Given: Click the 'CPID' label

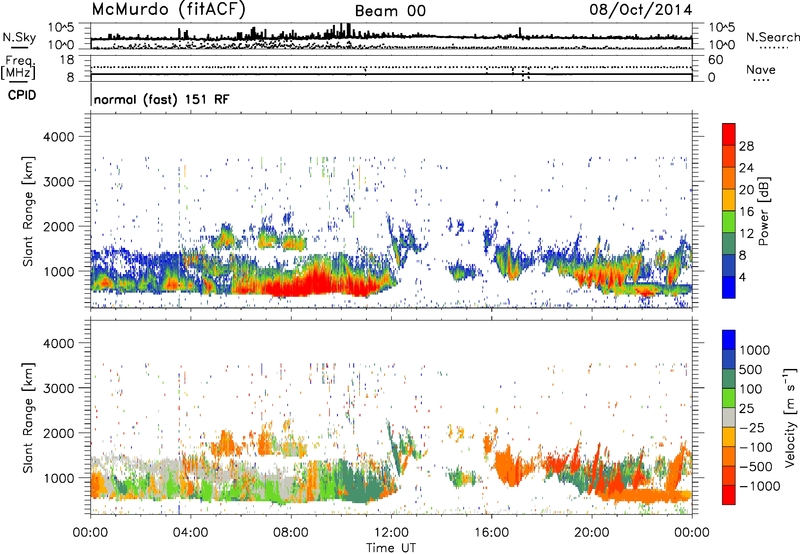Looking at the screenshot, I should [22, 95].
